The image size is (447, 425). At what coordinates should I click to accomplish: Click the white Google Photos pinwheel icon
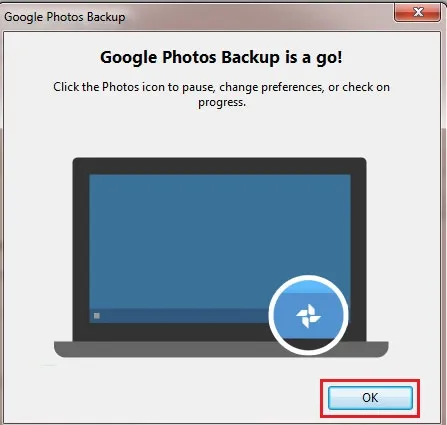click(x=308, y=316)
